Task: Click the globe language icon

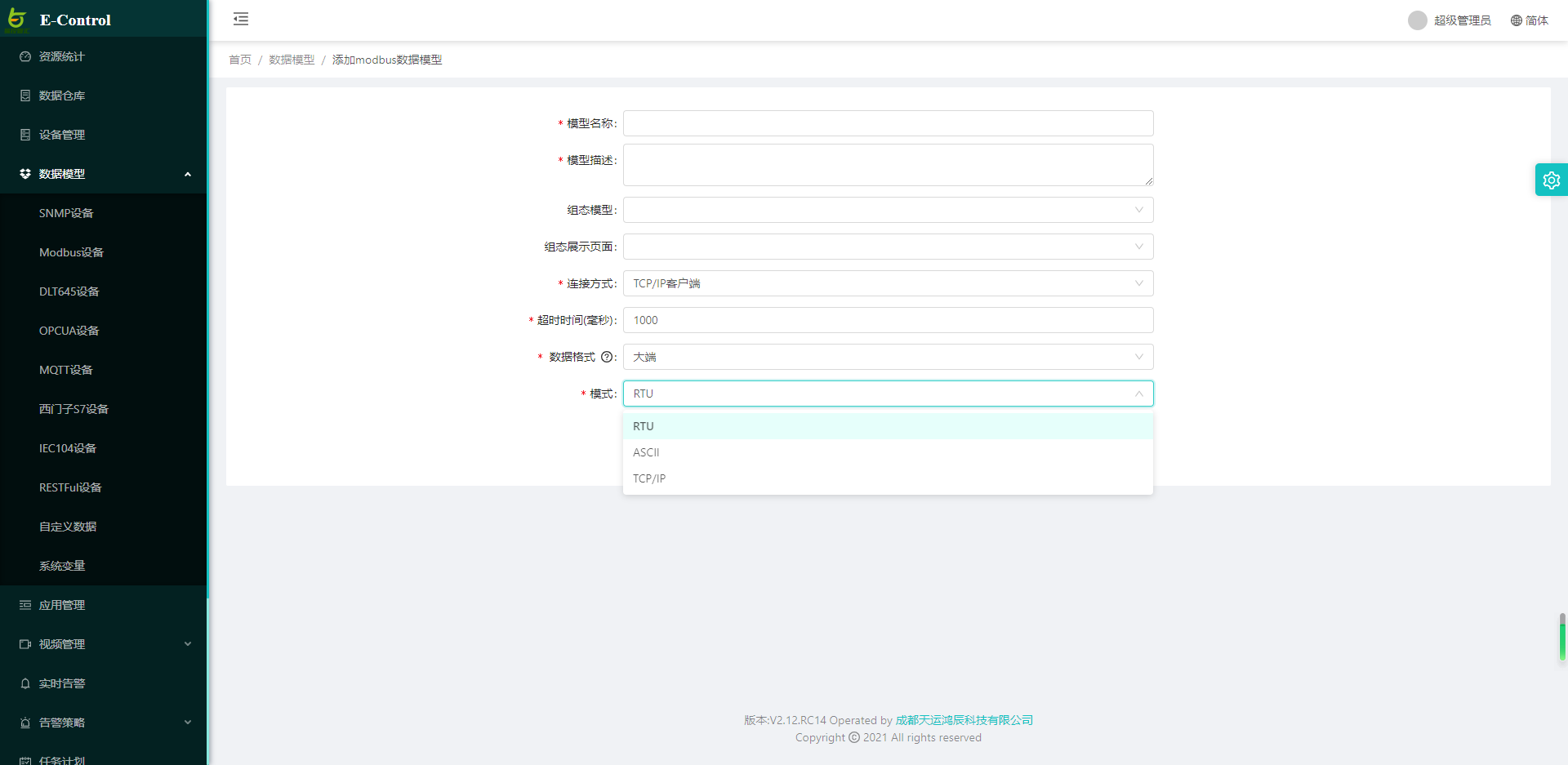Action: point(1517,20)
